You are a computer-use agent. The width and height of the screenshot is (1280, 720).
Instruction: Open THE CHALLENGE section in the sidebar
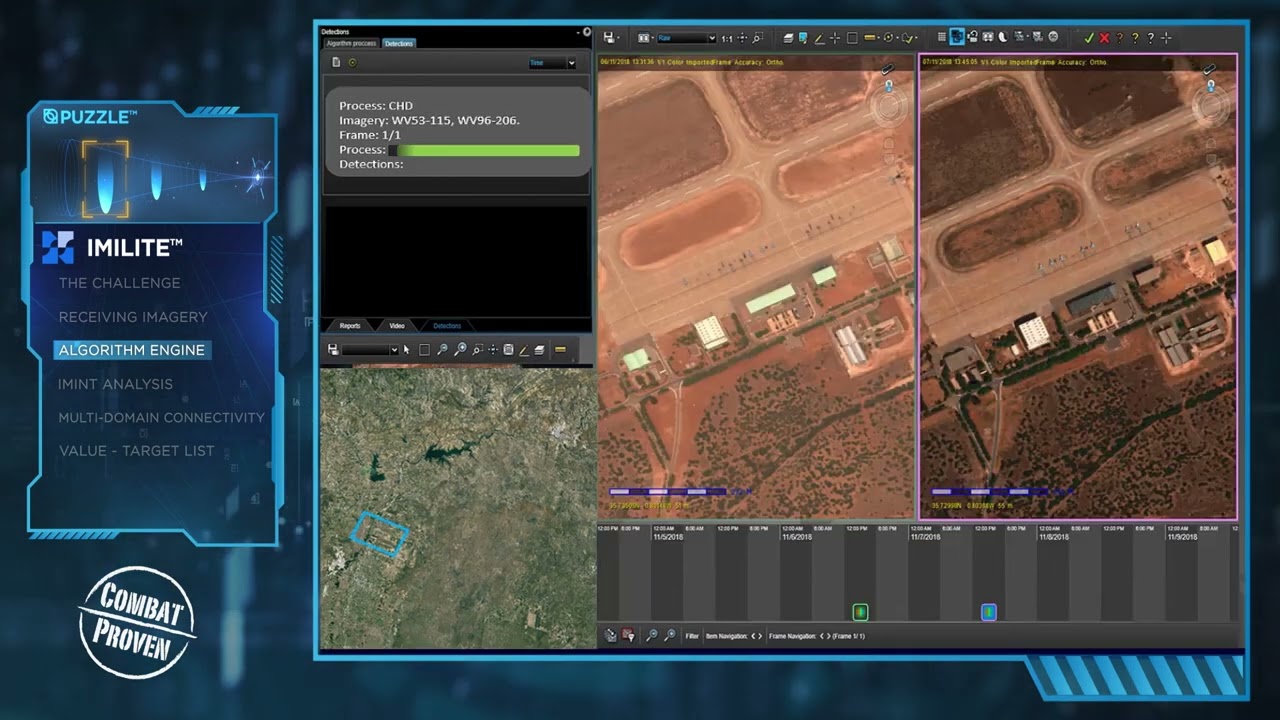click(120, 283)
